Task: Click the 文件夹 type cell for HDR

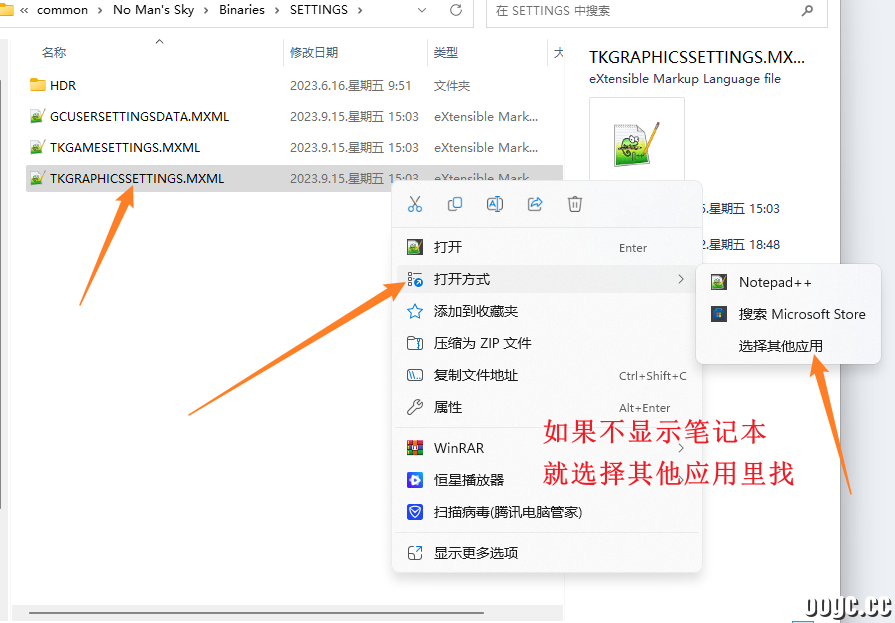Action: click(451, 86)
